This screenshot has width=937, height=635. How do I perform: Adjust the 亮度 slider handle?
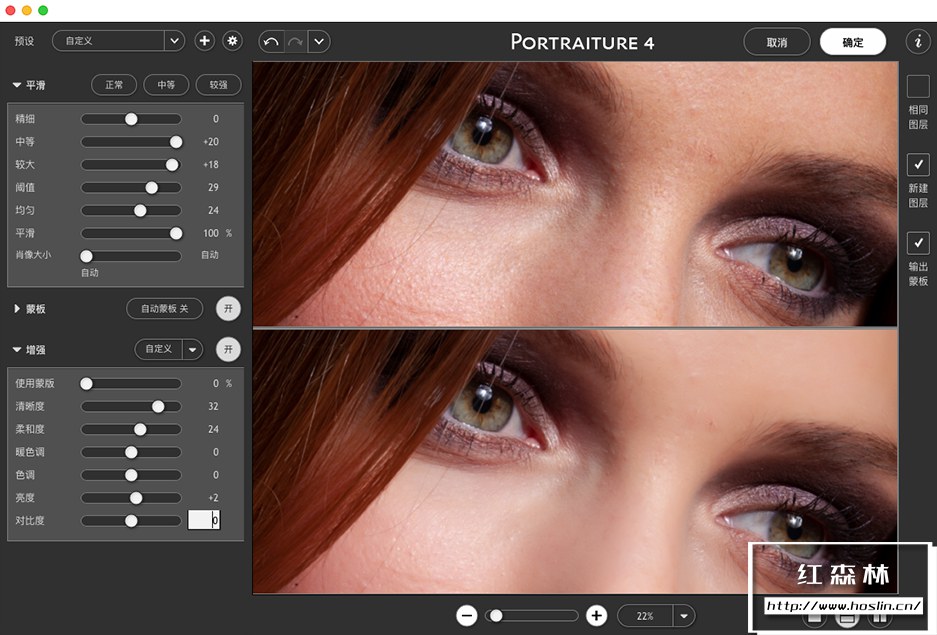tap(136, 498)
